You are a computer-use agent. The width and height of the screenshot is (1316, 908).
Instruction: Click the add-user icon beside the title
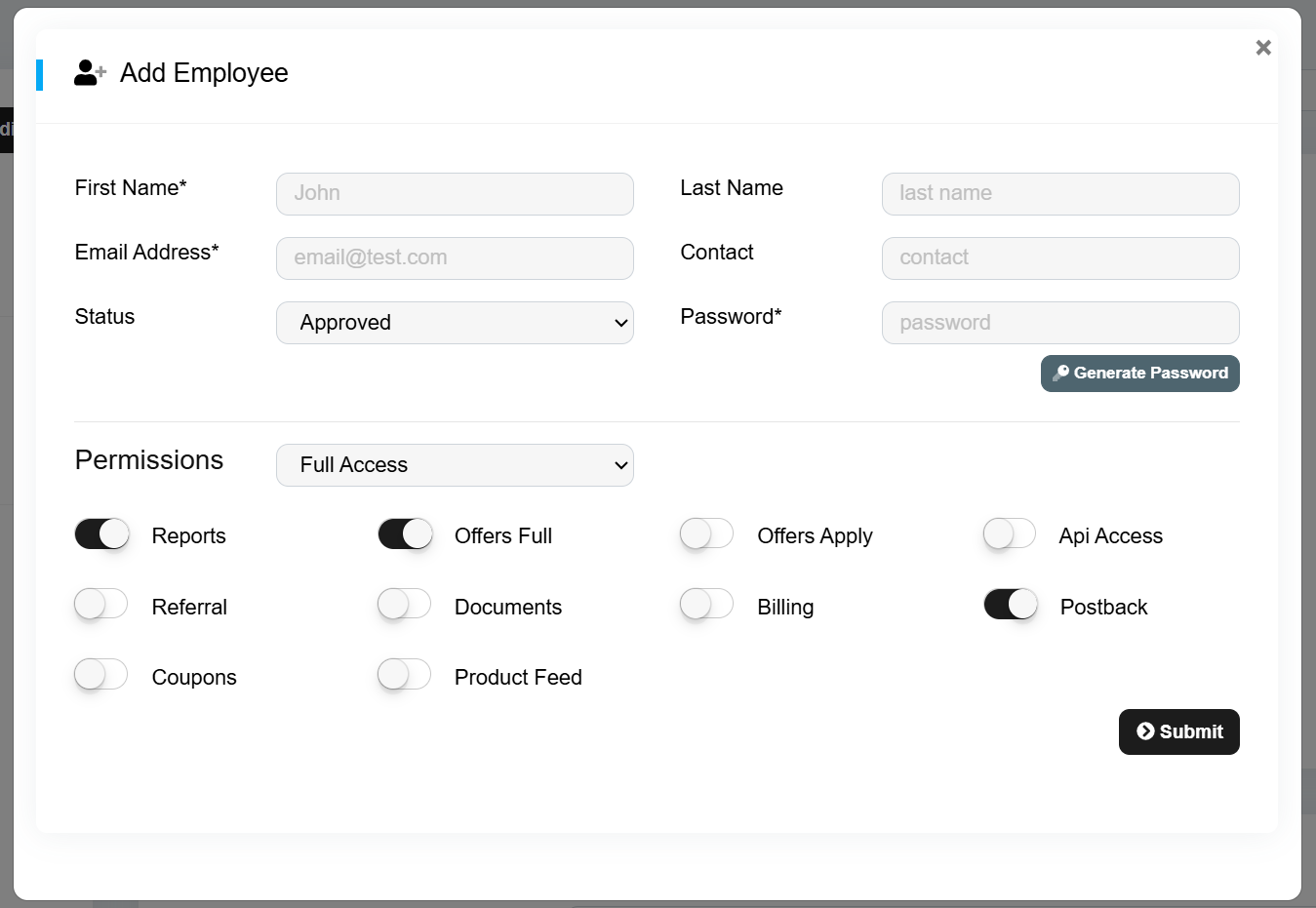point(90,73)
